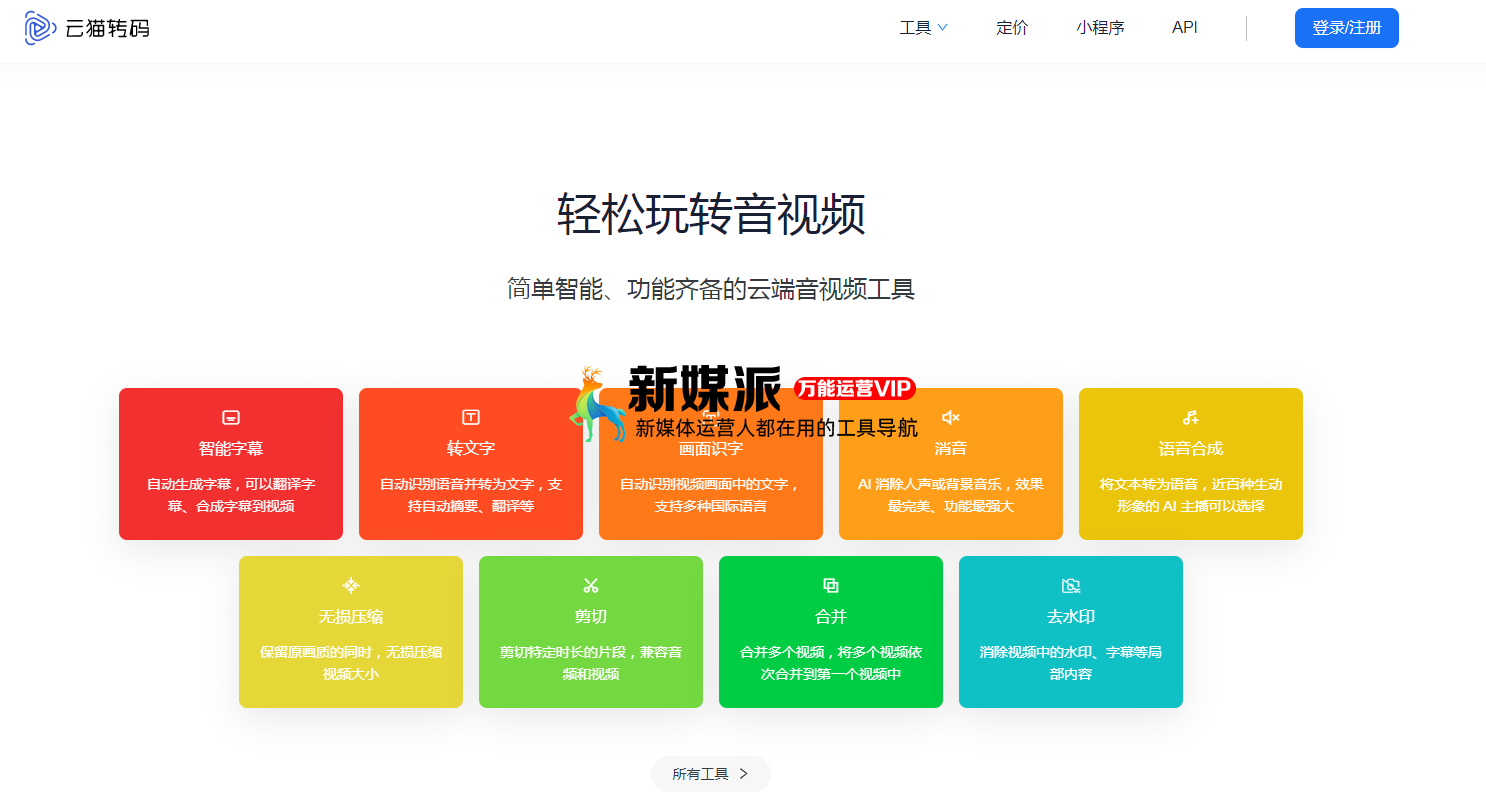Click the mute icon on 消音 card
The image size is (1486, 807).
coord(951,417)
